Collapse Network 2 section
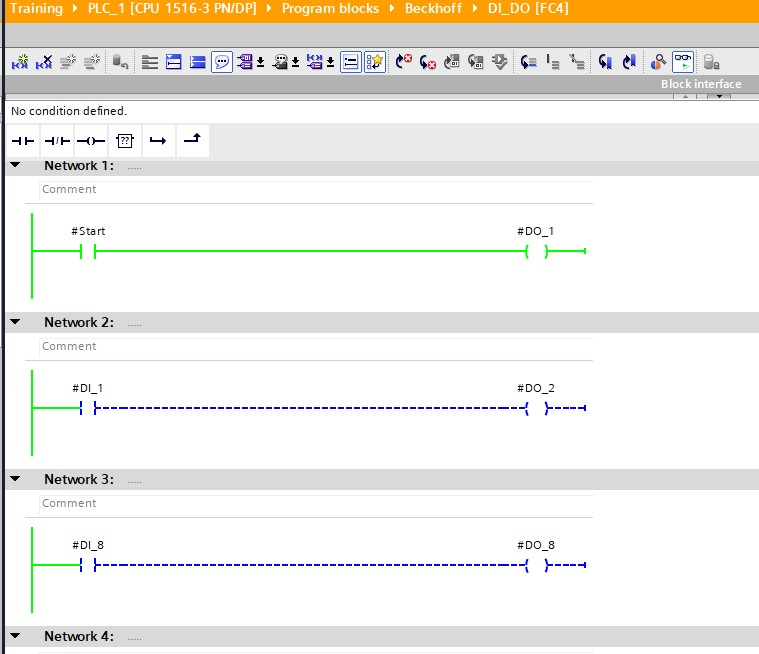Screen dimensions: 759x654 pyautogui.click(x=16, y=322)
